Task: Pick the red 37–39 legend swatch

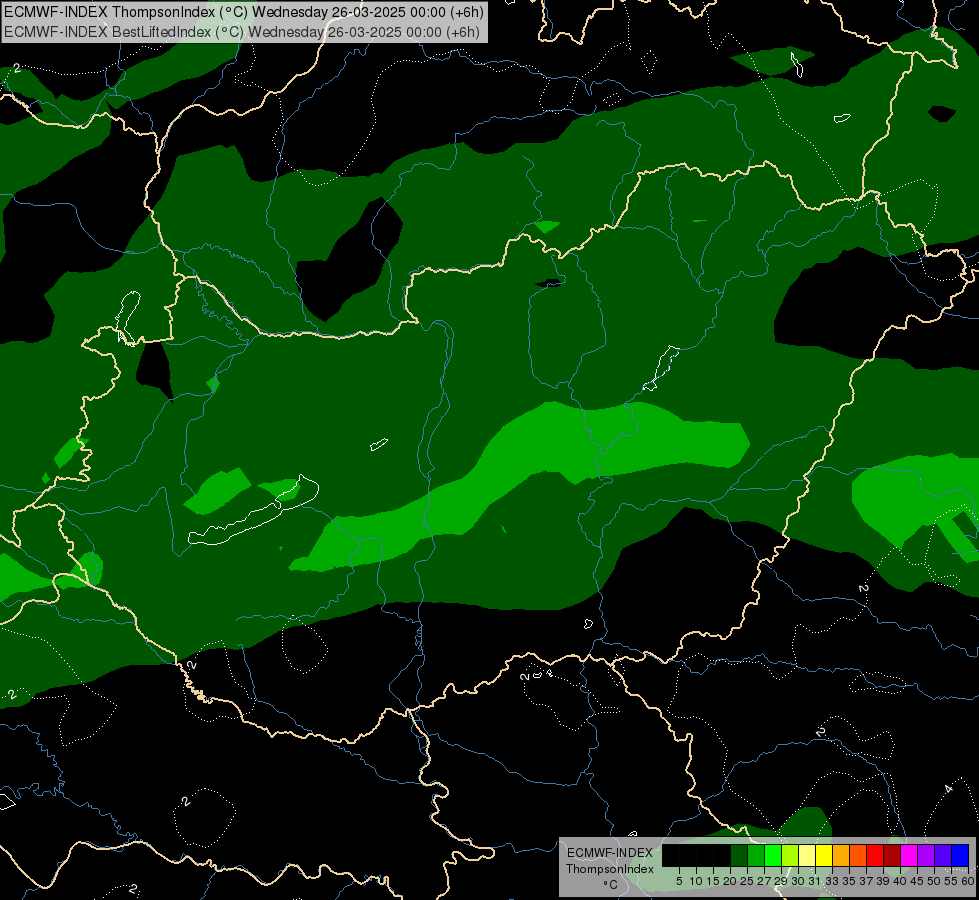Action: point(875,855)
